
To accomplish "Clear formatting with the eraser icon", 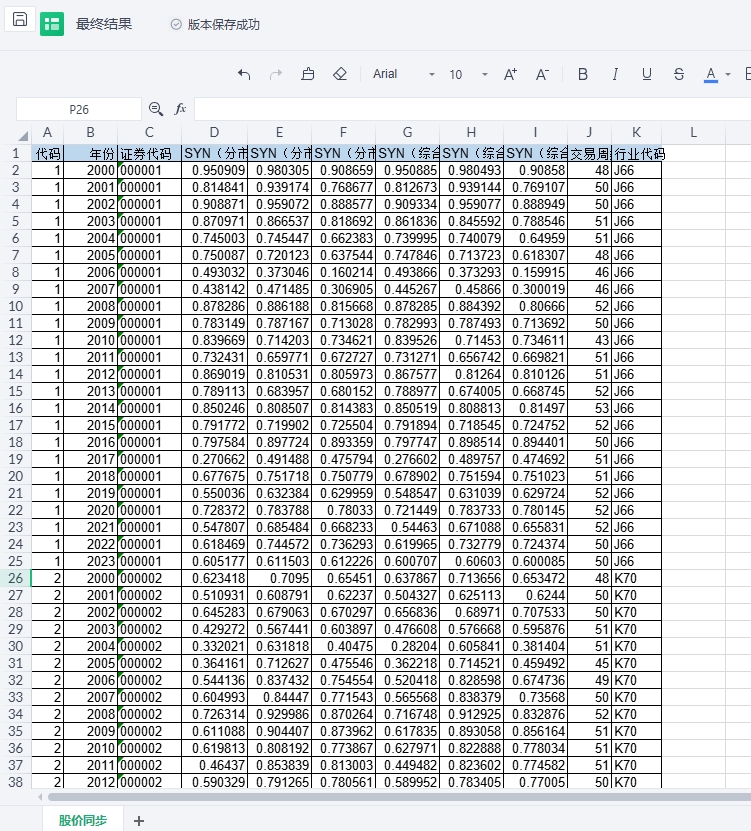I will (340, 74).
